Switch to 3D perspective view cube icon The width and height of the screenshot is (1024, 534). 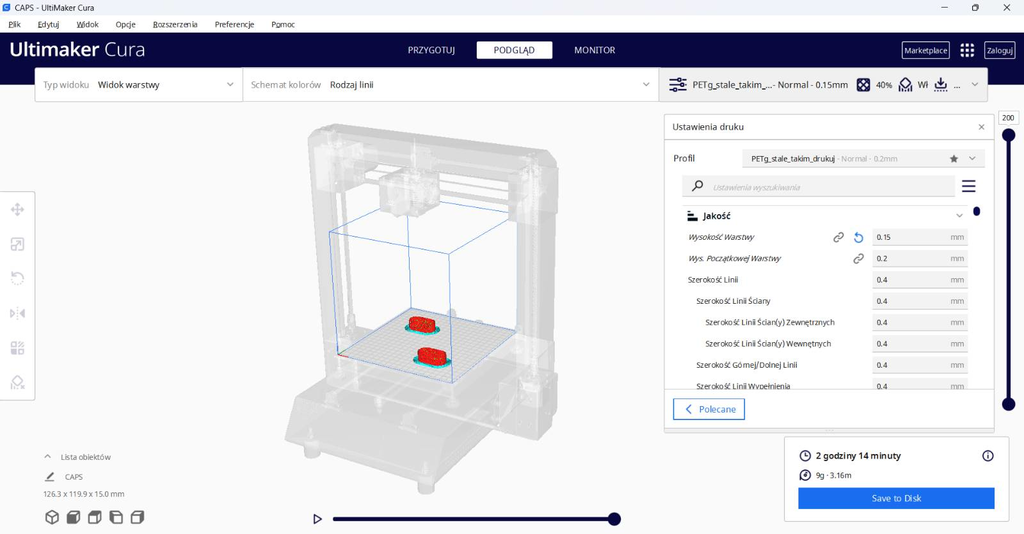coord(52,518)
